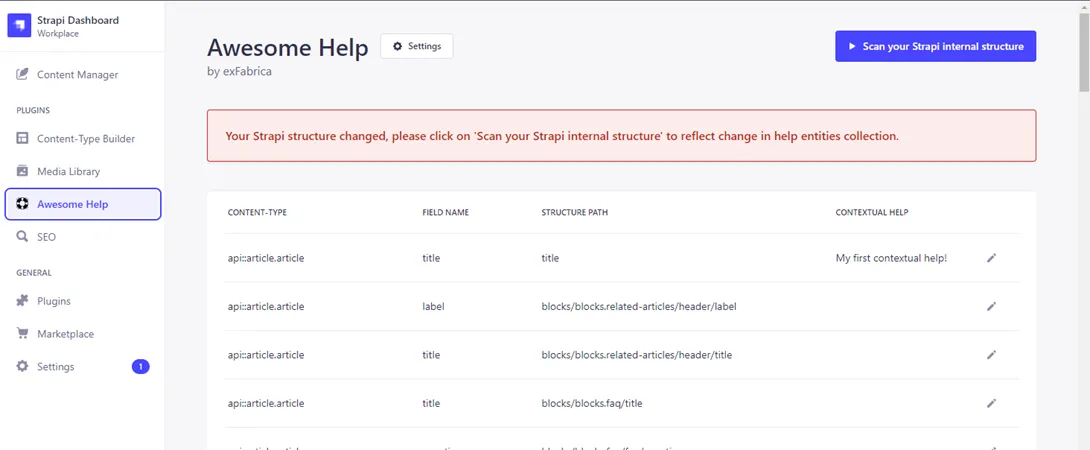Click the SEO magnifier icon

[x=22, y=237]
